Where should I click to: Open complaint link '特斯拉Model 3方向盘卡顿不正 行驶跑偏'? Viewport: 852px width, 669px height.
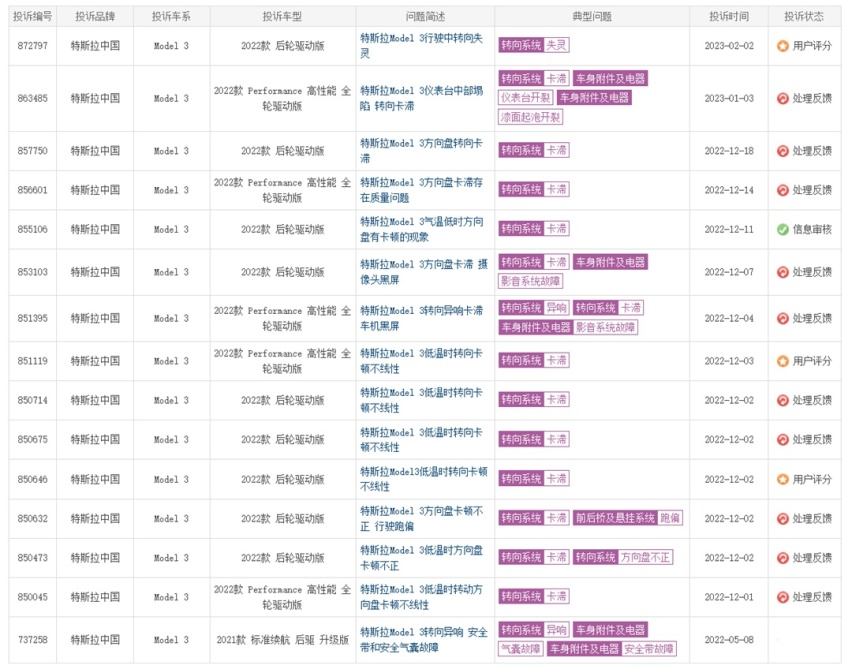(x=421, y=518)
